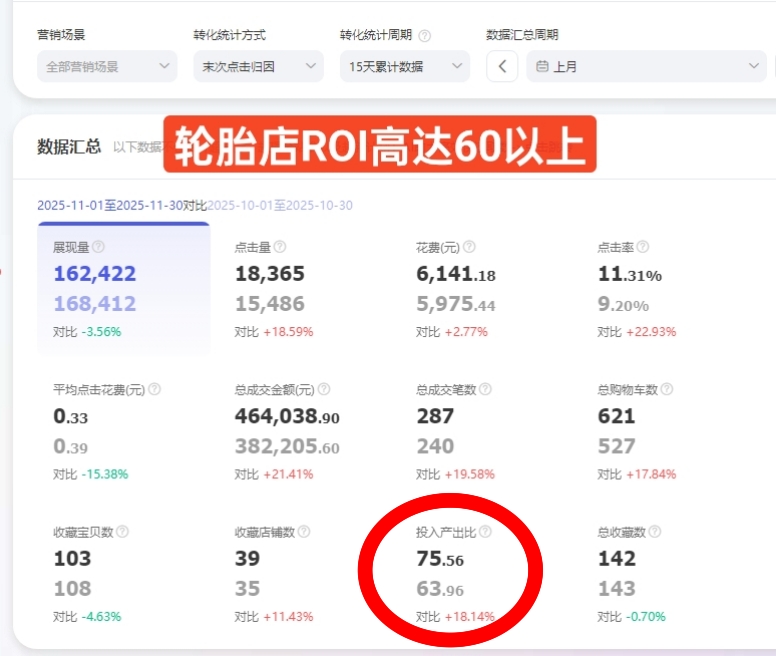776x656 pixels.
Task: Select the 总成交笔数 value 287
Action: [435, 417]
